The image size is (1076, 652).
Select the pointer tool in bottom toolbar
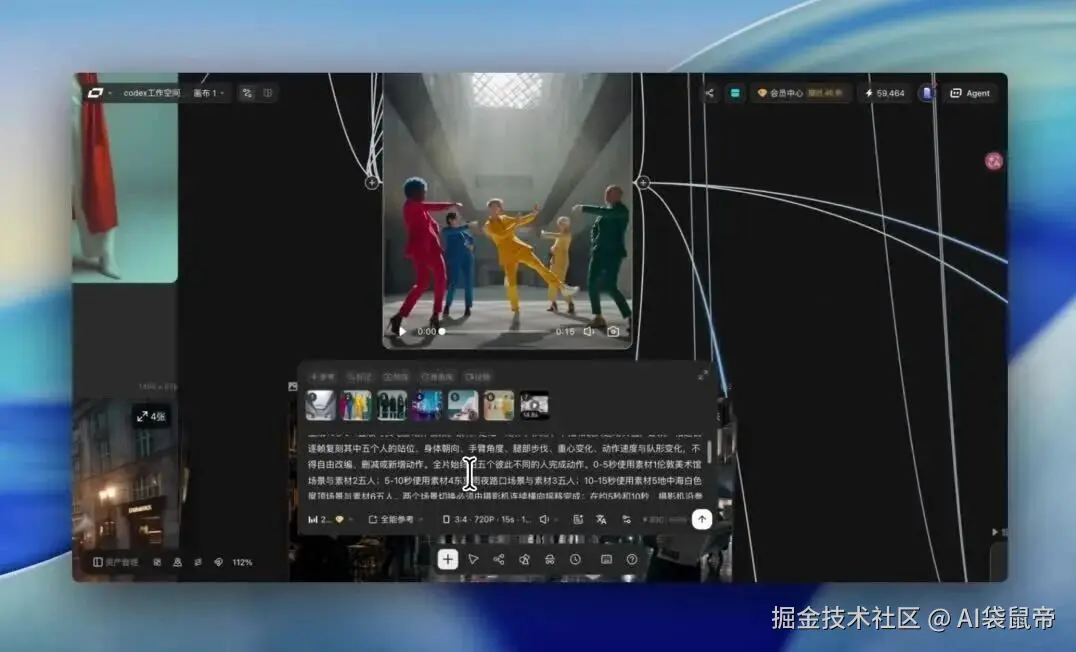pos(473,559)
